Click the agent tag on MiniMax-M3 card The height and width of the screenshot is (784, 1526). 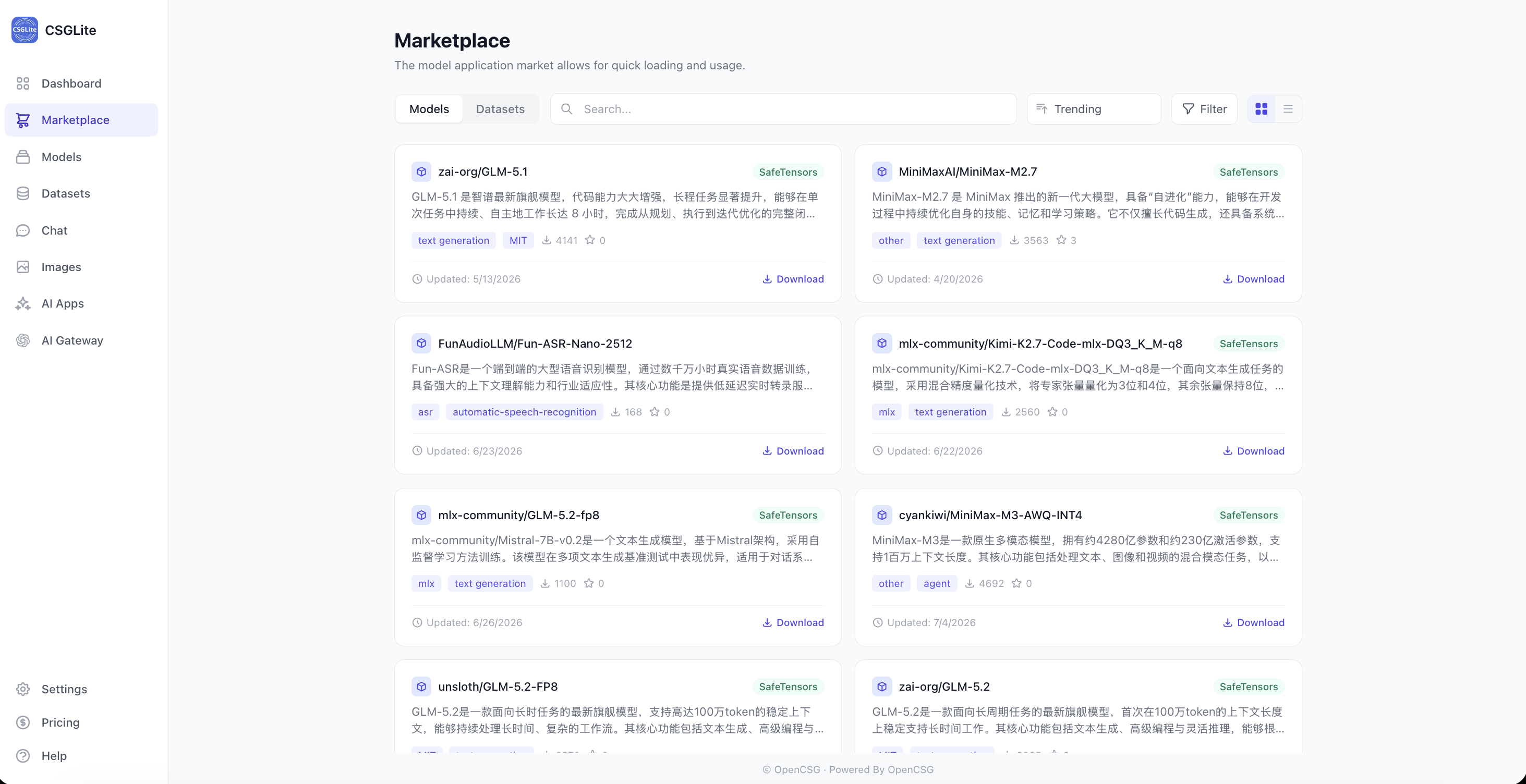[937, 583]
